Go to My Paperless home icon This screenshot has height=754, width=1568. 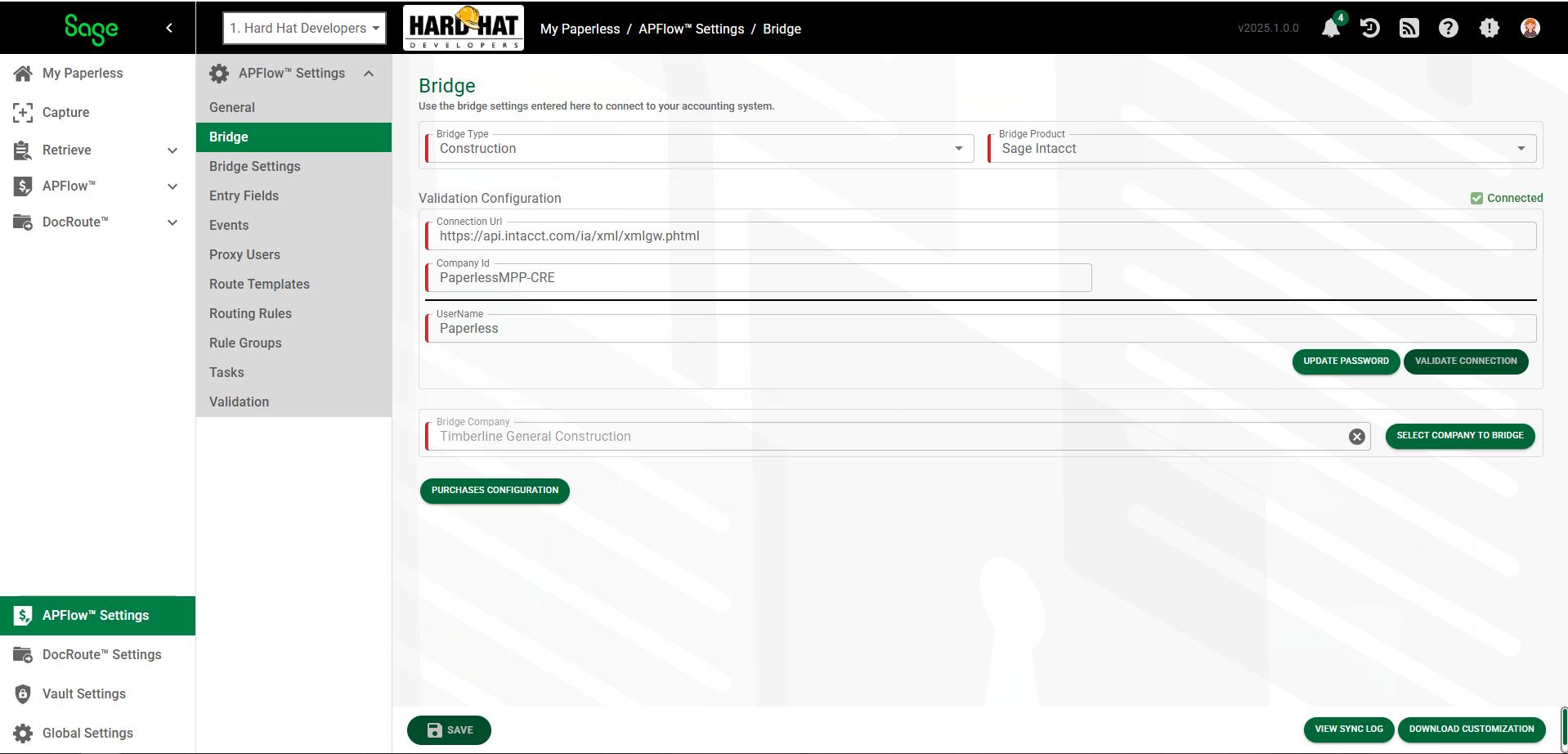click(x=23, y=73)
